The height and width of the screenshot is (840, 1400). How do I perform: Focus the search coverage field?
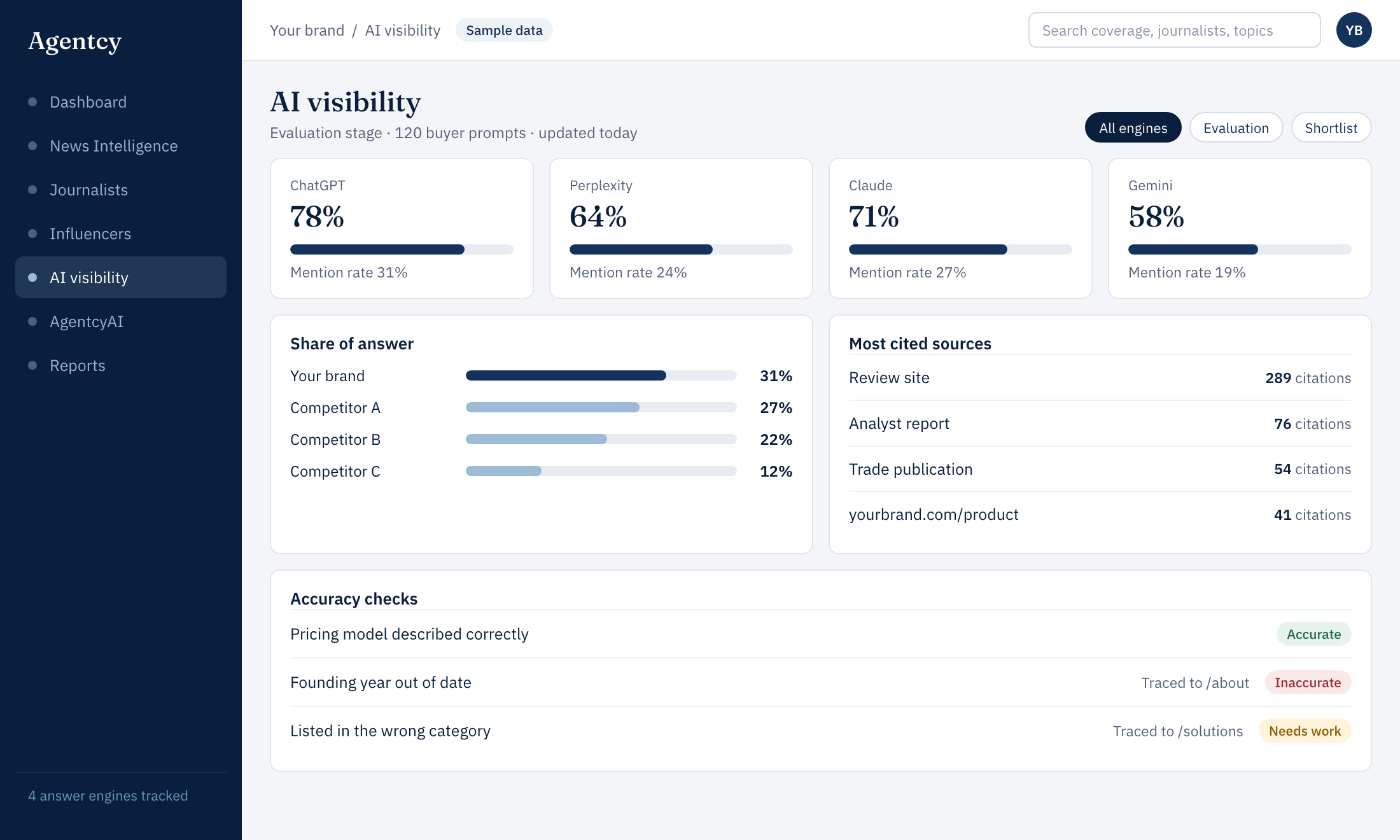click(1174, 31)
